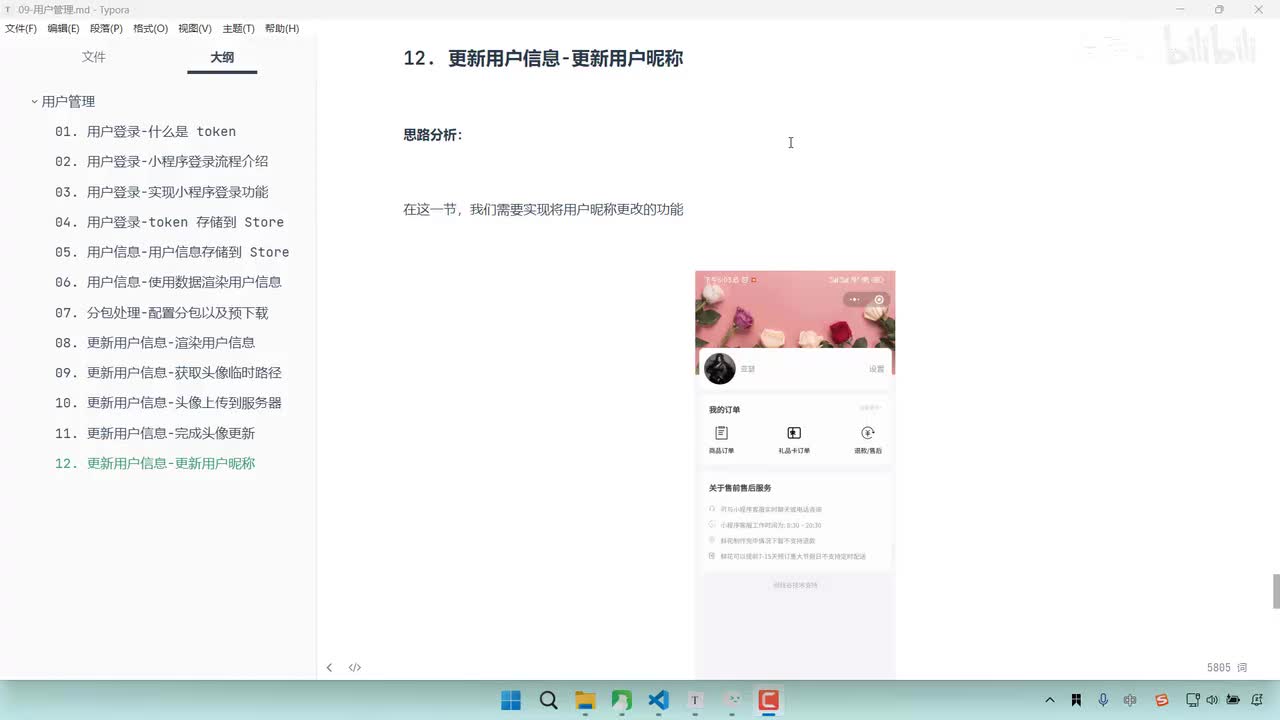The image size is (1280, 720).
Task: Go to outline item 10 头像上传到服务器
Action: (x=168, y=403)
